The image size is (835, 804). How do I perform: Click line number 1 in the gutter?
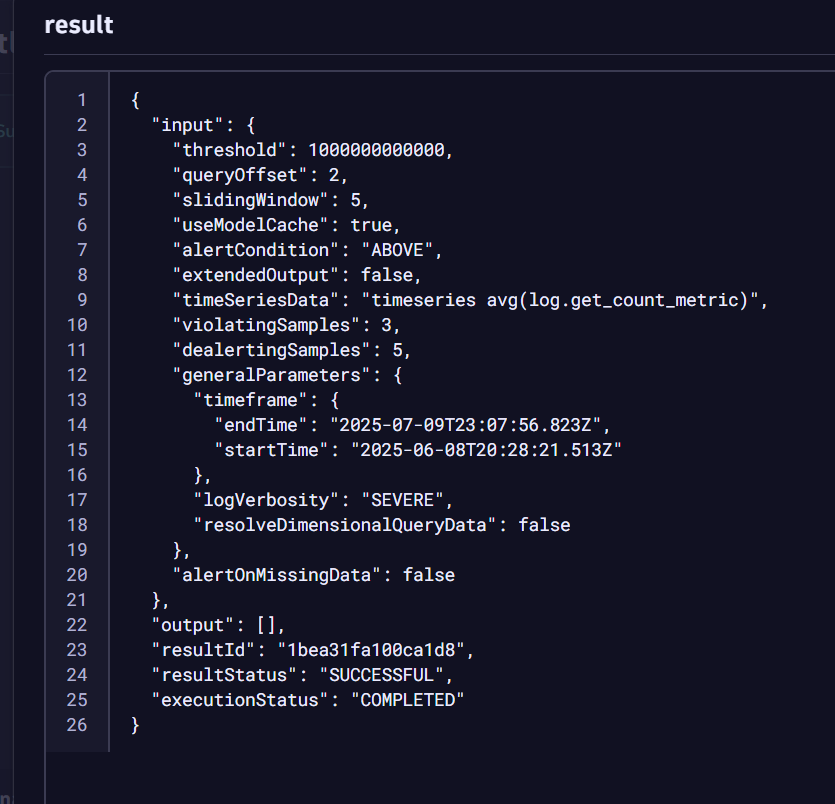(x=81, y=100)
